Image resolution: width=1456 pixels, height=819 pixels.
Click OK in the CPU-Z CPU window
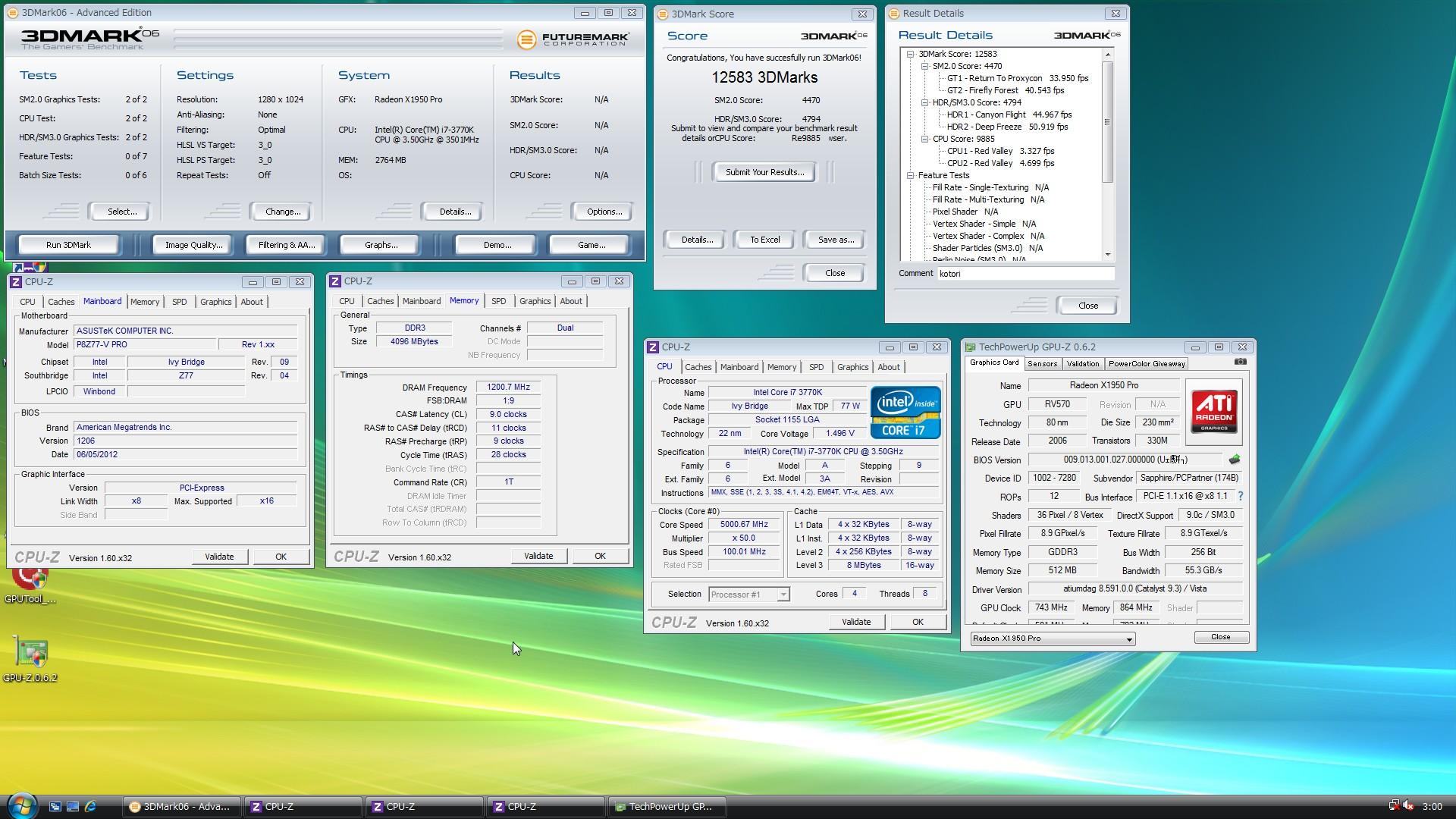(x=918, y=622)
